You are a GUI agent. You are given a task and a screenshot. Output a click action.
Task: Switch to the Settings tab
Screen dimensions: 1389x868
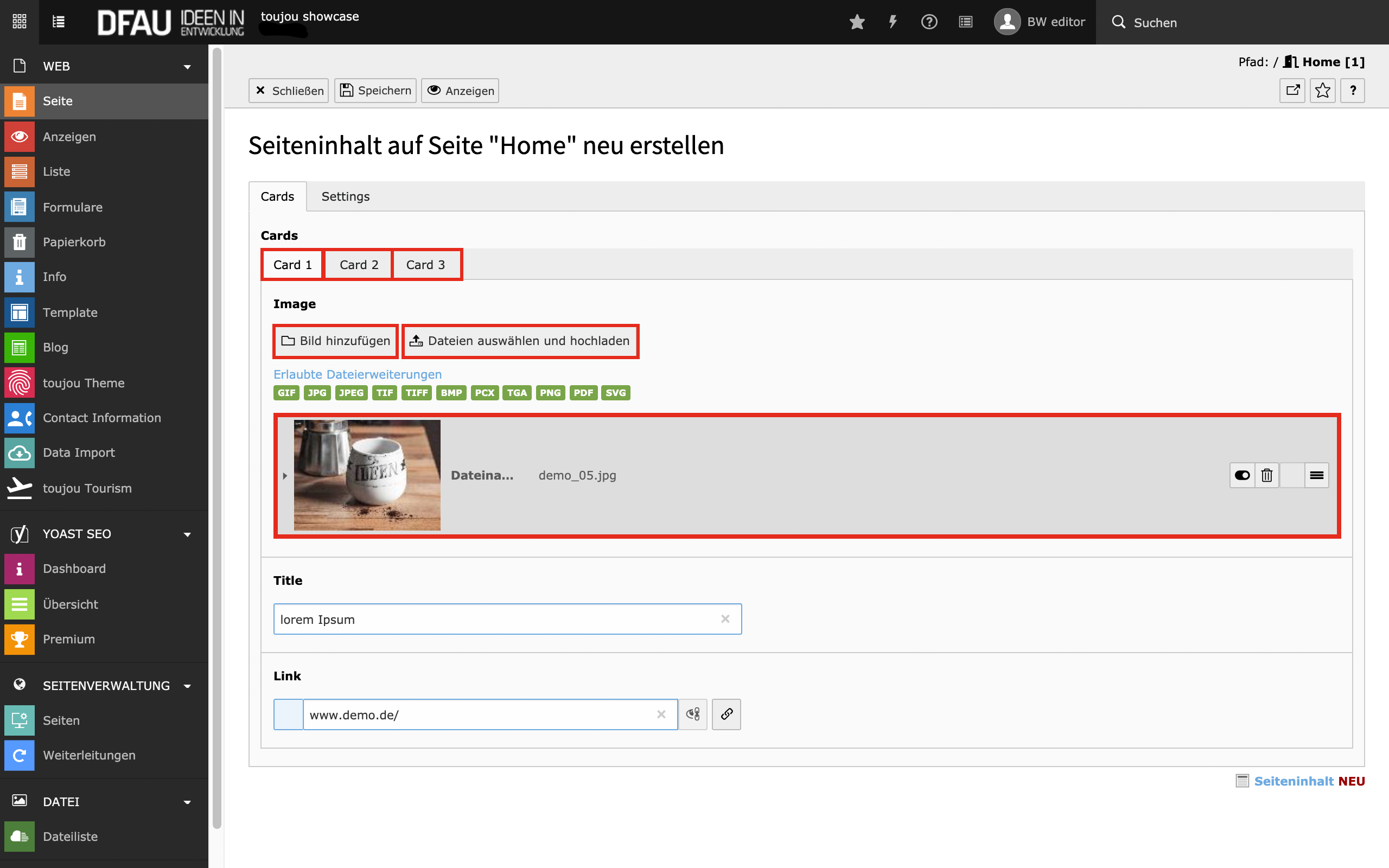tap(345, 196)
